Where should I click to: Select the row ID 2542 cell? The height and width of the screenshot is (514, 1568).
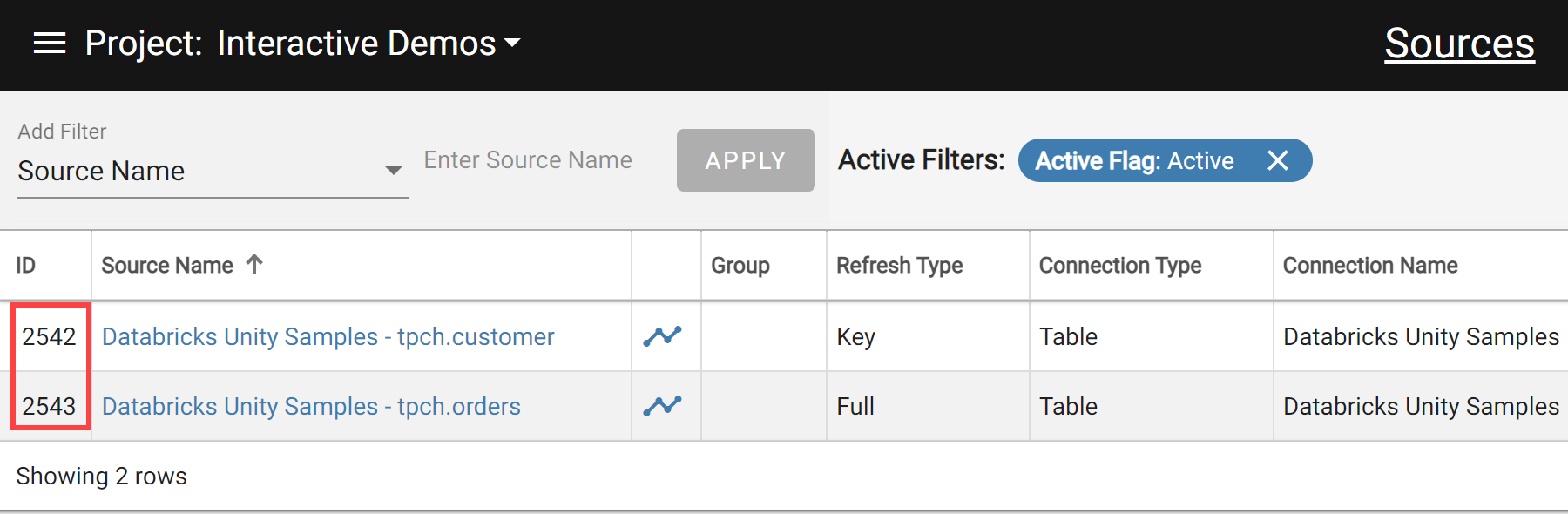(49, 336)
